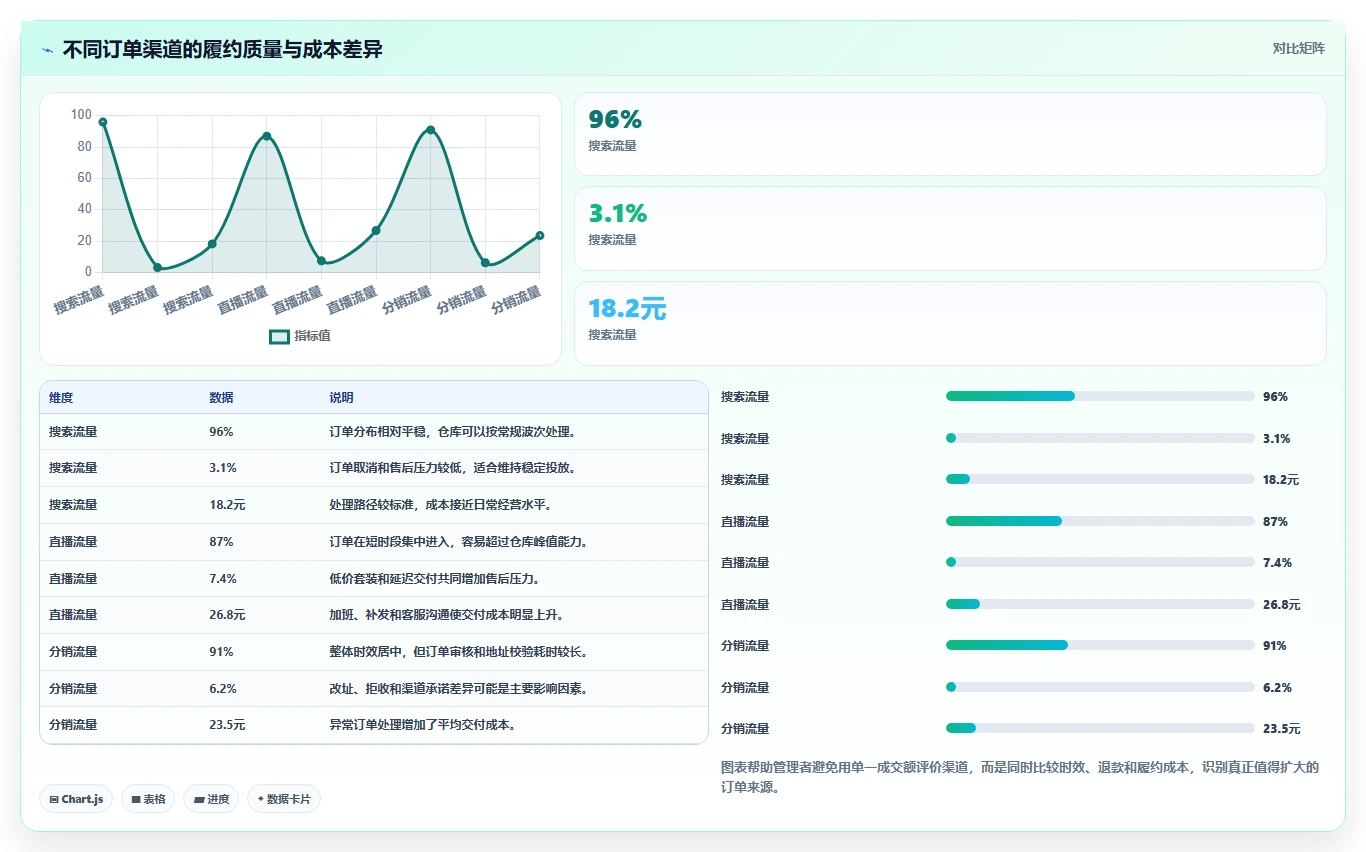Click the note 订单分布相对平稳，仓库可以按常规波次处理。

coord(455,432)
